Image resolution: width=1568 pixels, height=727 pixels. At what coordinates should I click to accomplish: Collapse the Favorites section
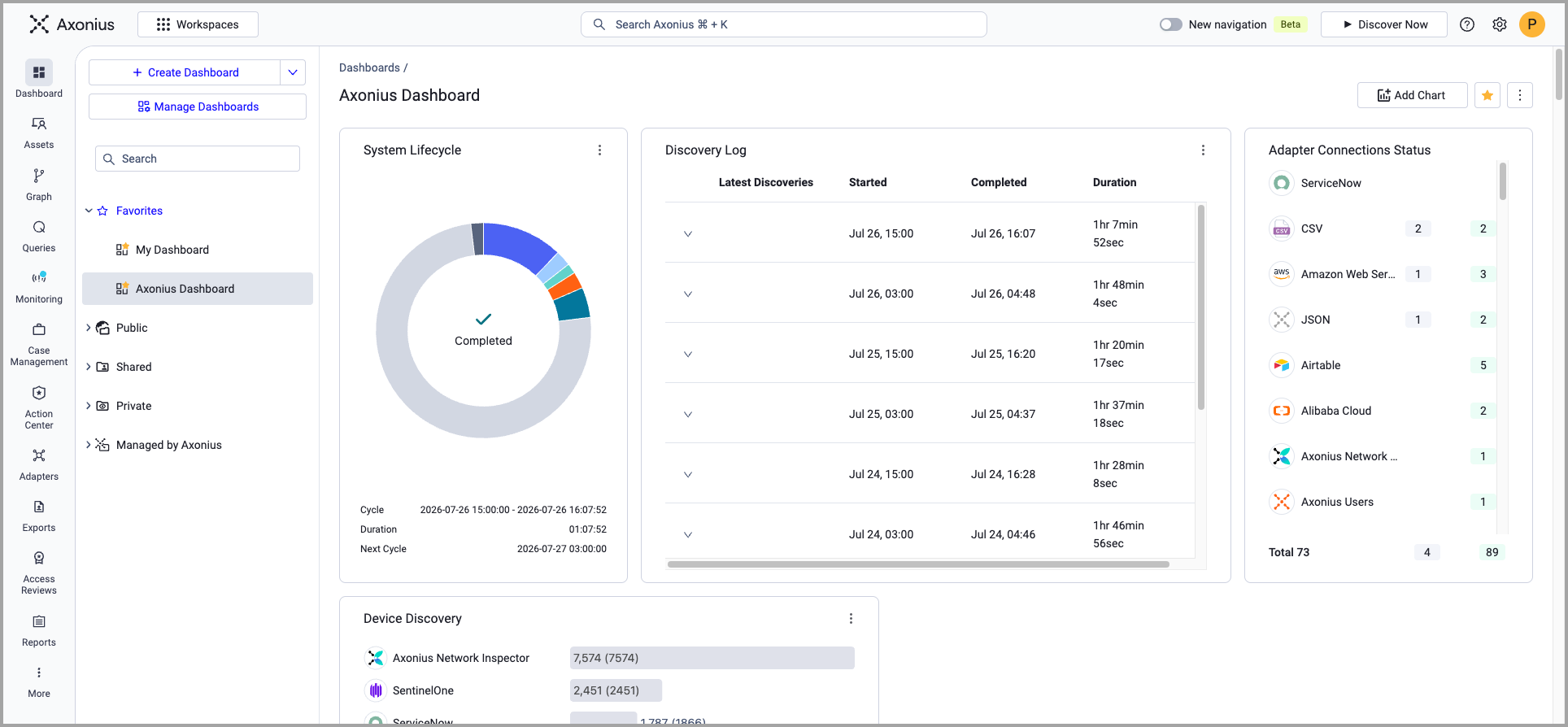[x=89, y=211]
